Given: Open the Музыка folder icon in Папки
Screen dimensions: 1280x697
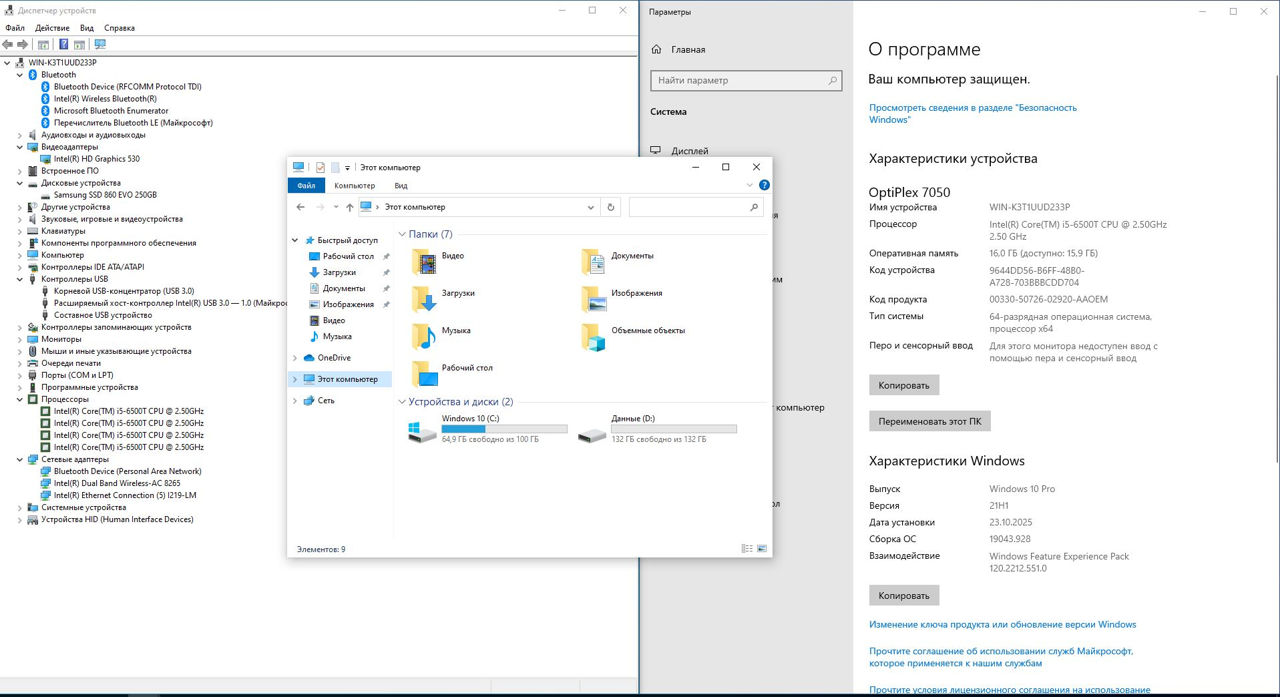Looking at the screenshot, I should pyautogui.click(x=424, y=335).
